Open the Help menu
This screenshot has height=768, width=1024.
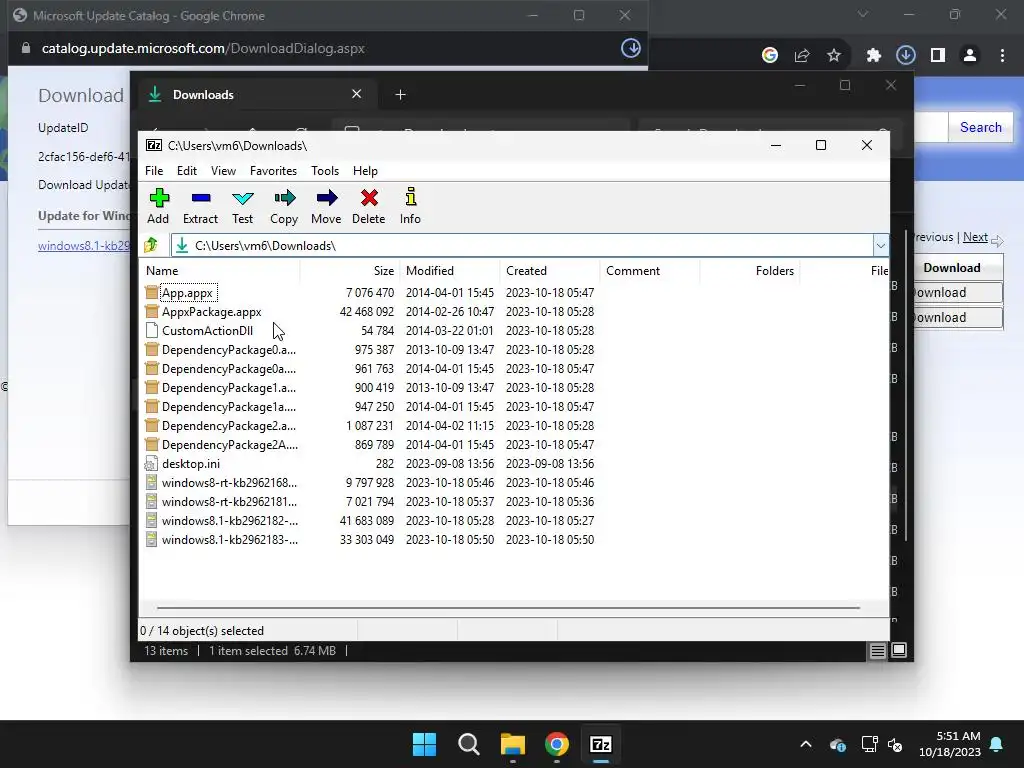point(365,170)
